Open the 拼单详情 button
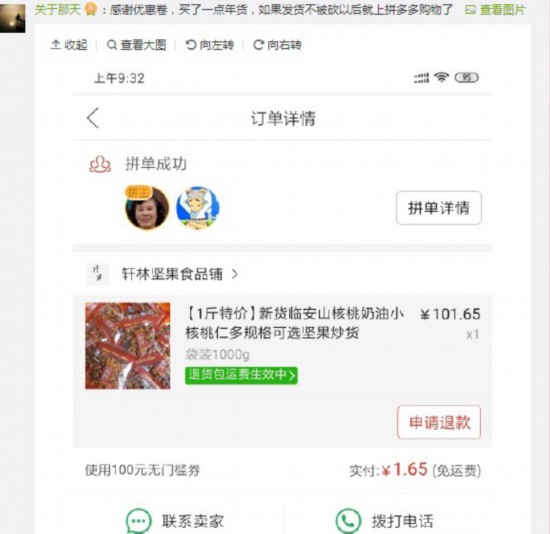This screenshot has width=550, height=534. point(439,208)
